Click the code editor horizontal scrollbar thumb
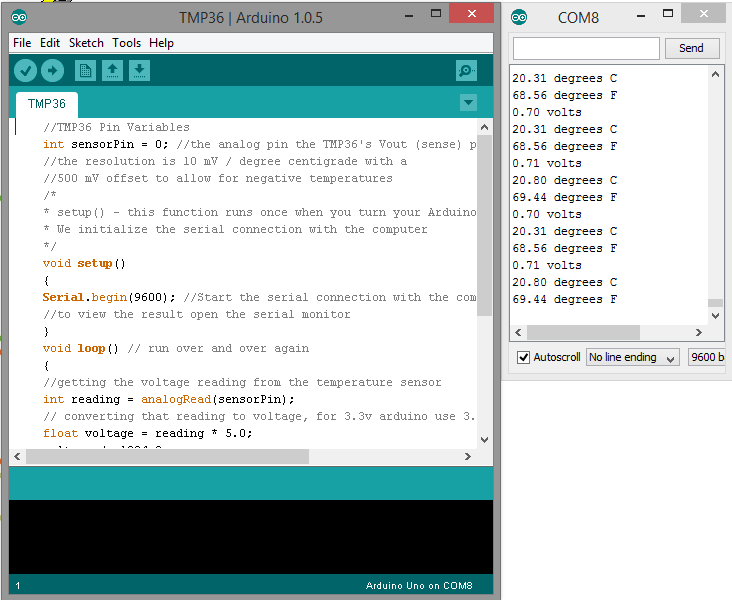The image size is (732, 600). 167,456
